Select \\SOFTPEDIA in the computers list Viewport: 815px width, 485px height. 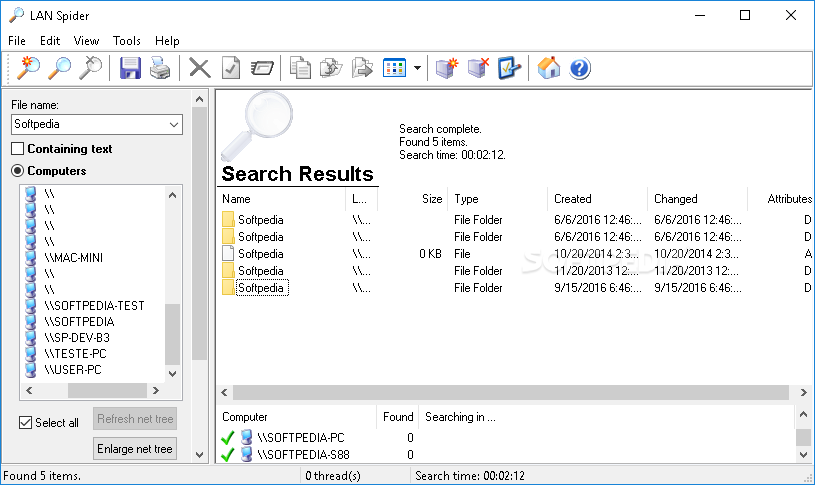(79, 322)
